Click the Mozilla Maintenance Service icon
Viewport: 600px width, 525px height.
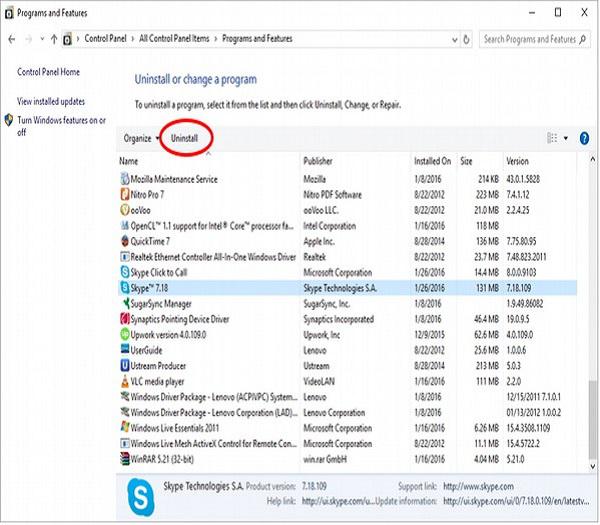[x=125, y=179]
